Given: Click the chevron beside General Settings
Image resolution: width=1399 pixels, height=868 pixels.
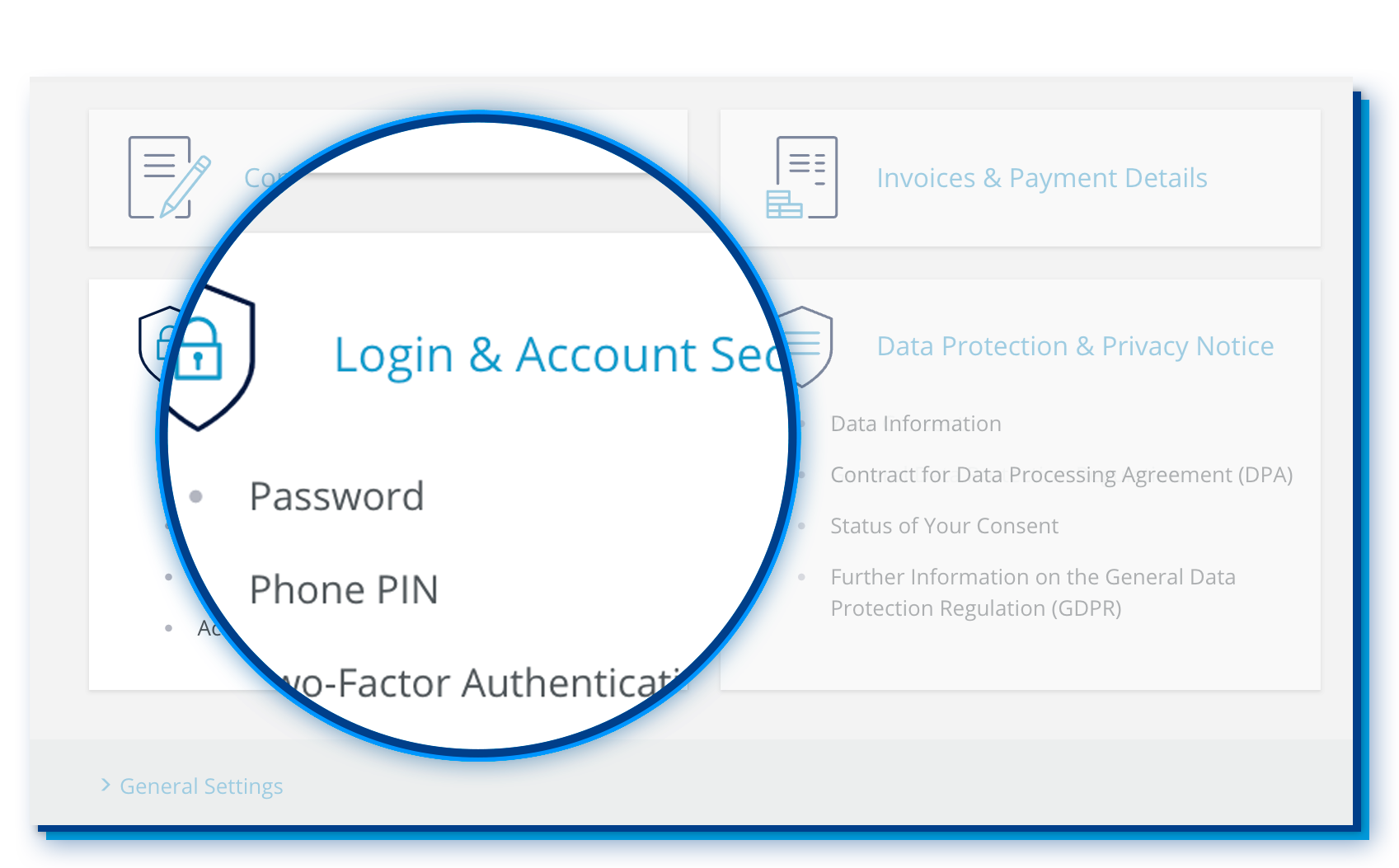Looking at the screenshot, I should point(106,785).
